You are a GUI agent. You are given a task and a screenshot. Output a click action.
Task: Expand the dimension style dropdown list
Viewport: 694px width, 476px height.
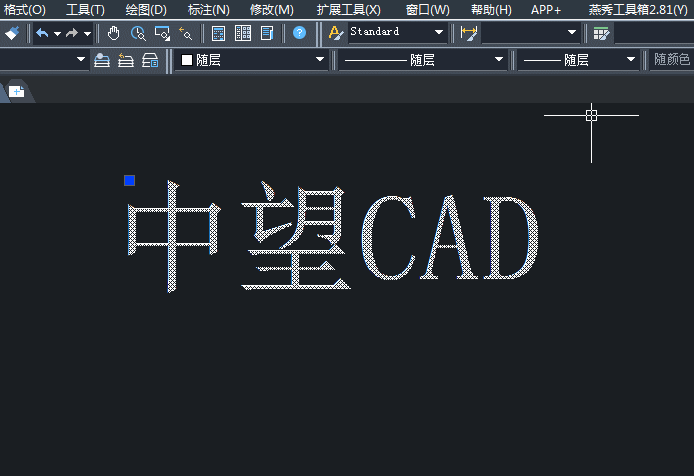[572, 33]
